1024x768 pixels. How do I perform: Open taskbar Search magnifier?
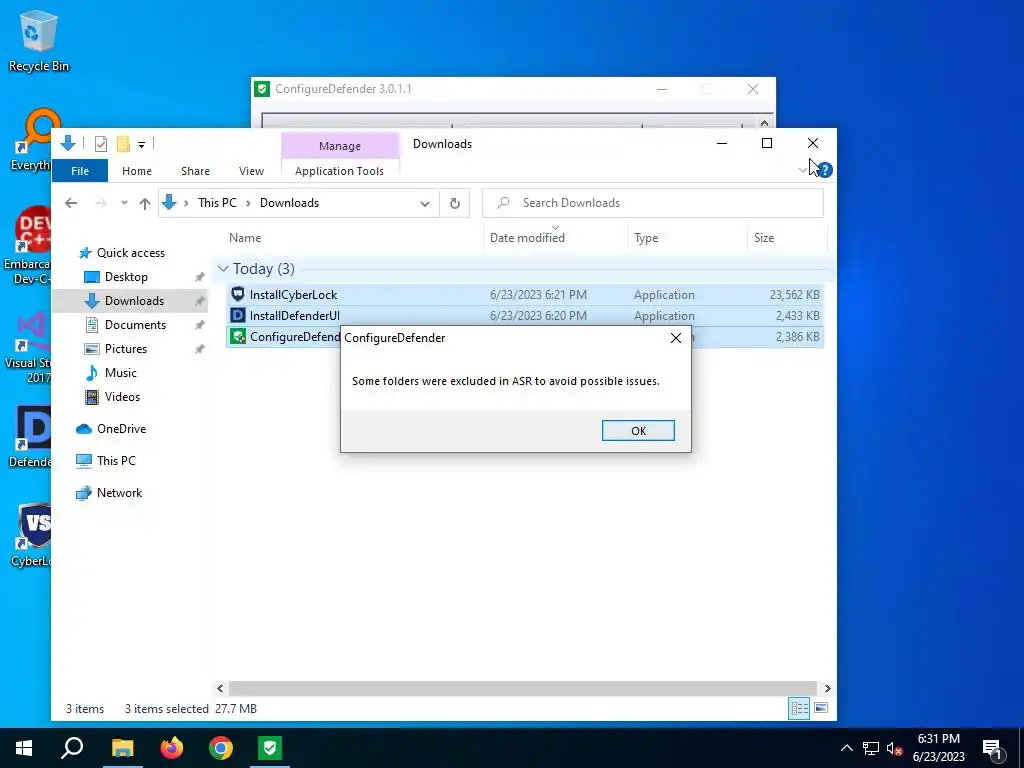(x=72, y=748)
